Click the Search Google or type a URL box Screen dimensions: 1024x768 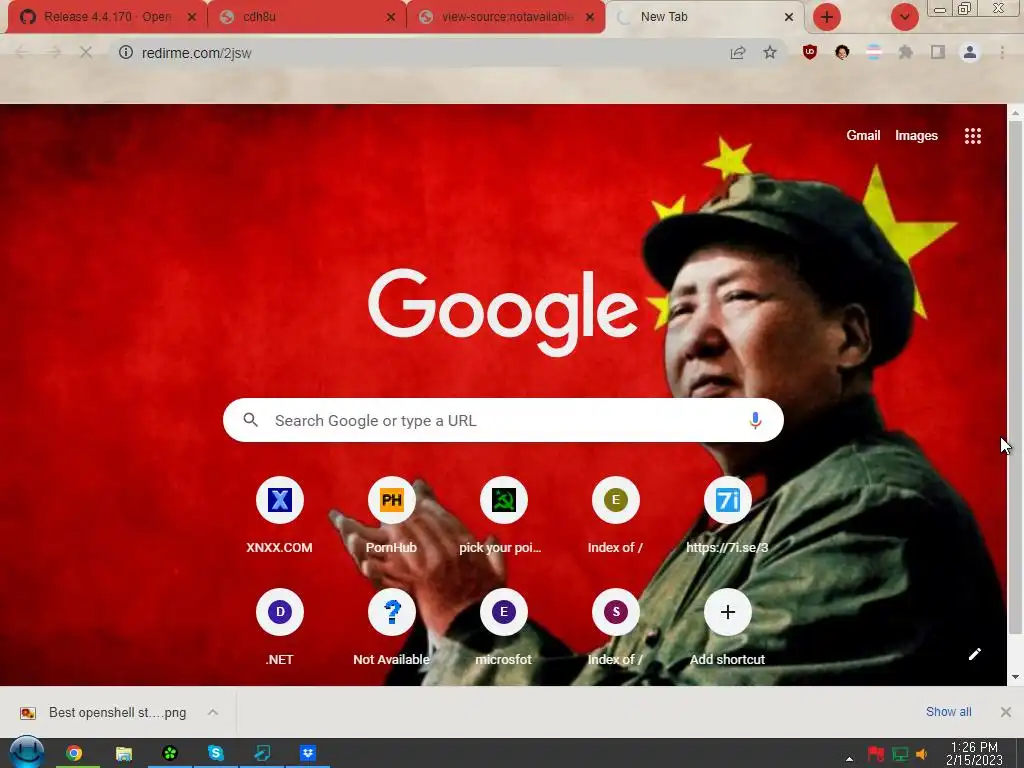503,420
